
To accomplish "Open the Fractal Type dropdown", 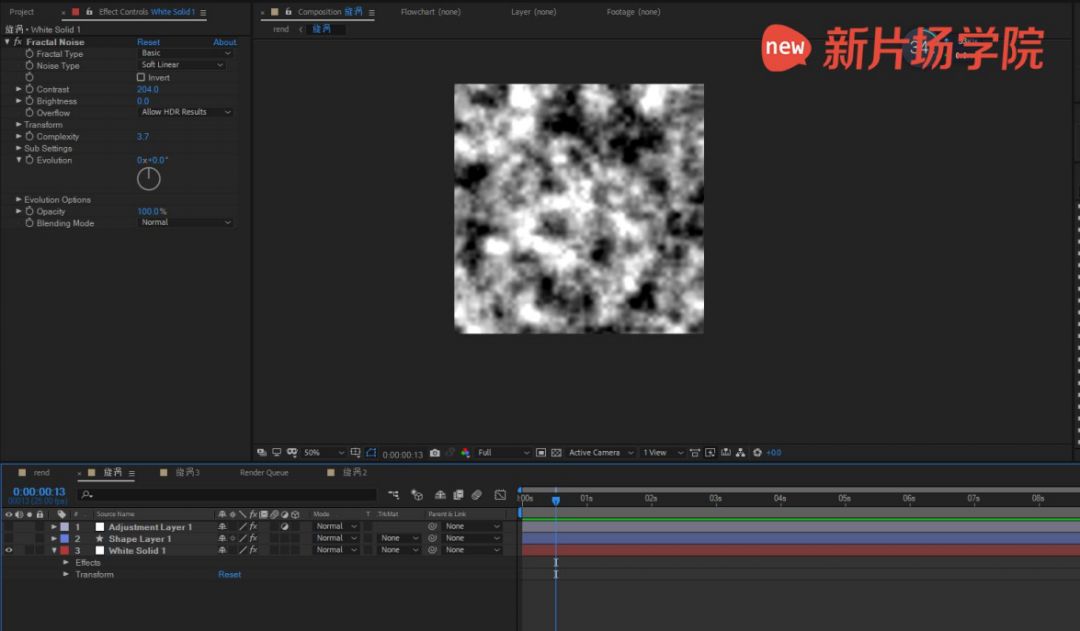I will coord(185,53).
